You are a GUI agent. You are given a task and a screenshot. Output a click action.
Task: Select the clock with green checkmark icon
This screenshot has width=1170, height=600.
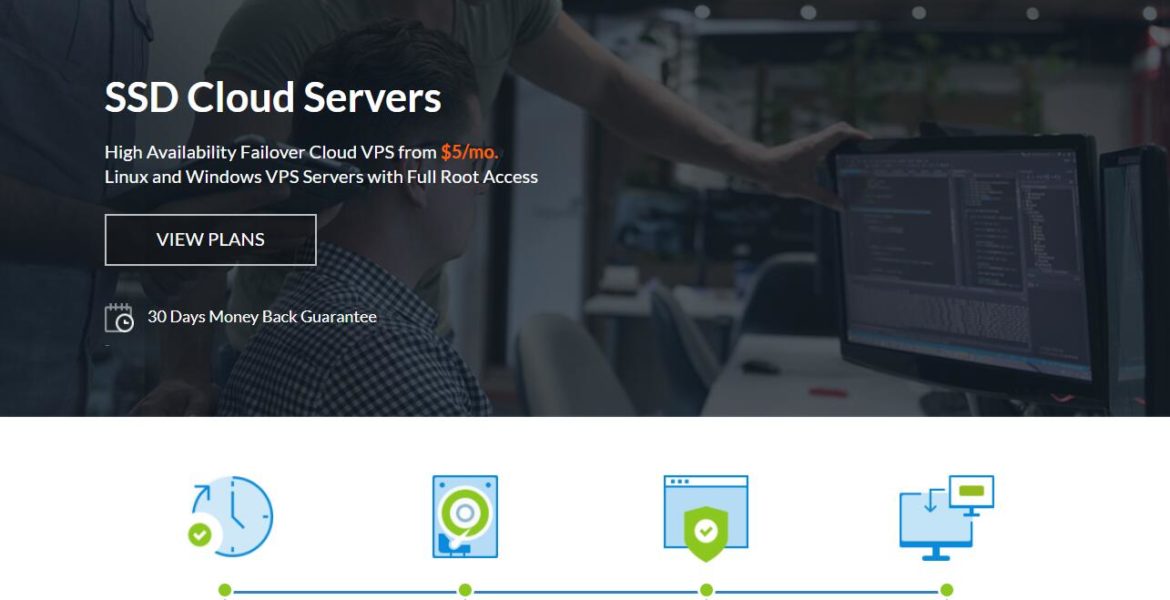pyautogui.click(x=231, y=516)
